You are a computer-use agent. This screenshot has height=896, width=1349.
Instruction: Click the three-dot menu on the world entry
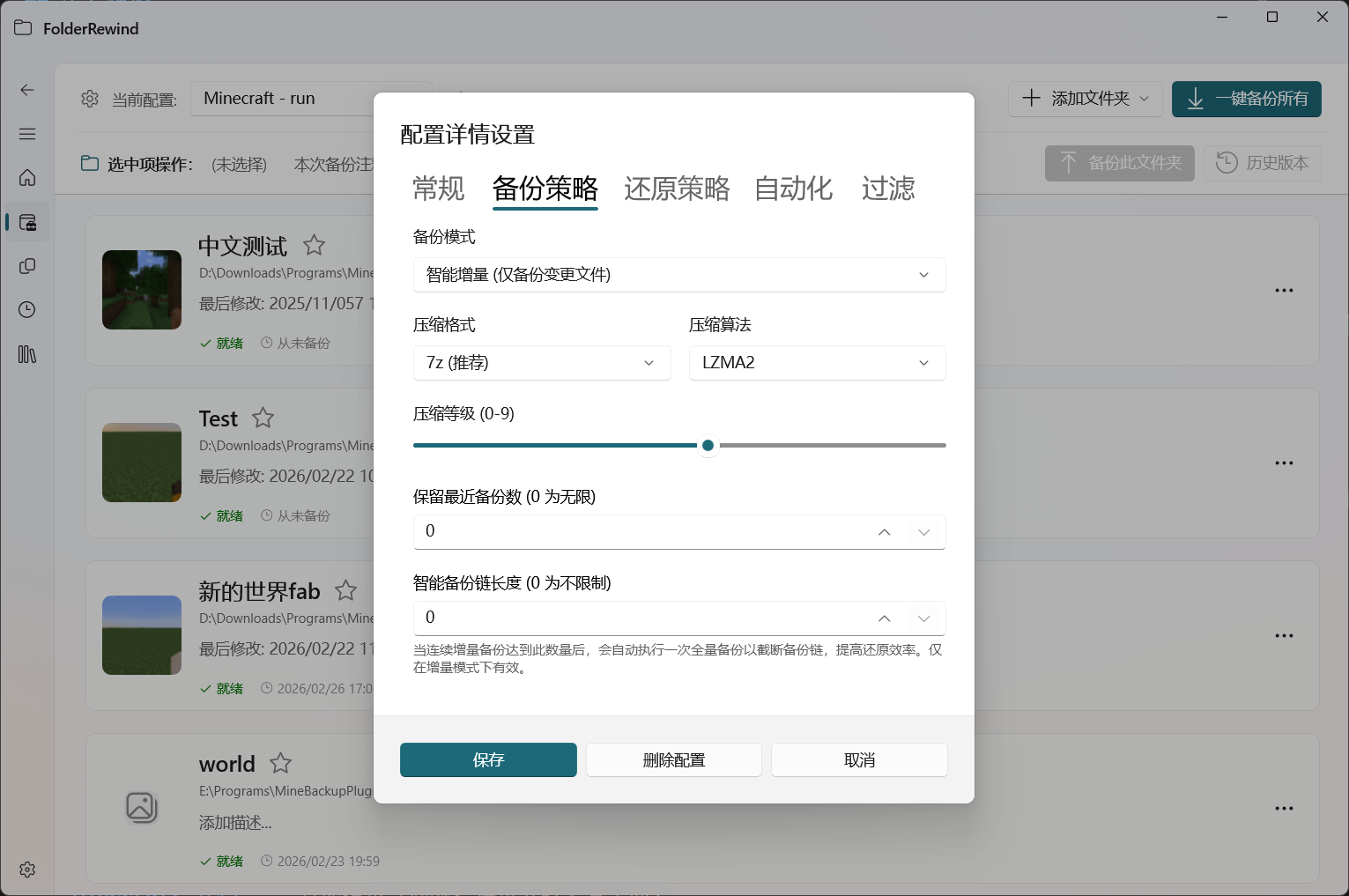click(x=1284, y=808)
